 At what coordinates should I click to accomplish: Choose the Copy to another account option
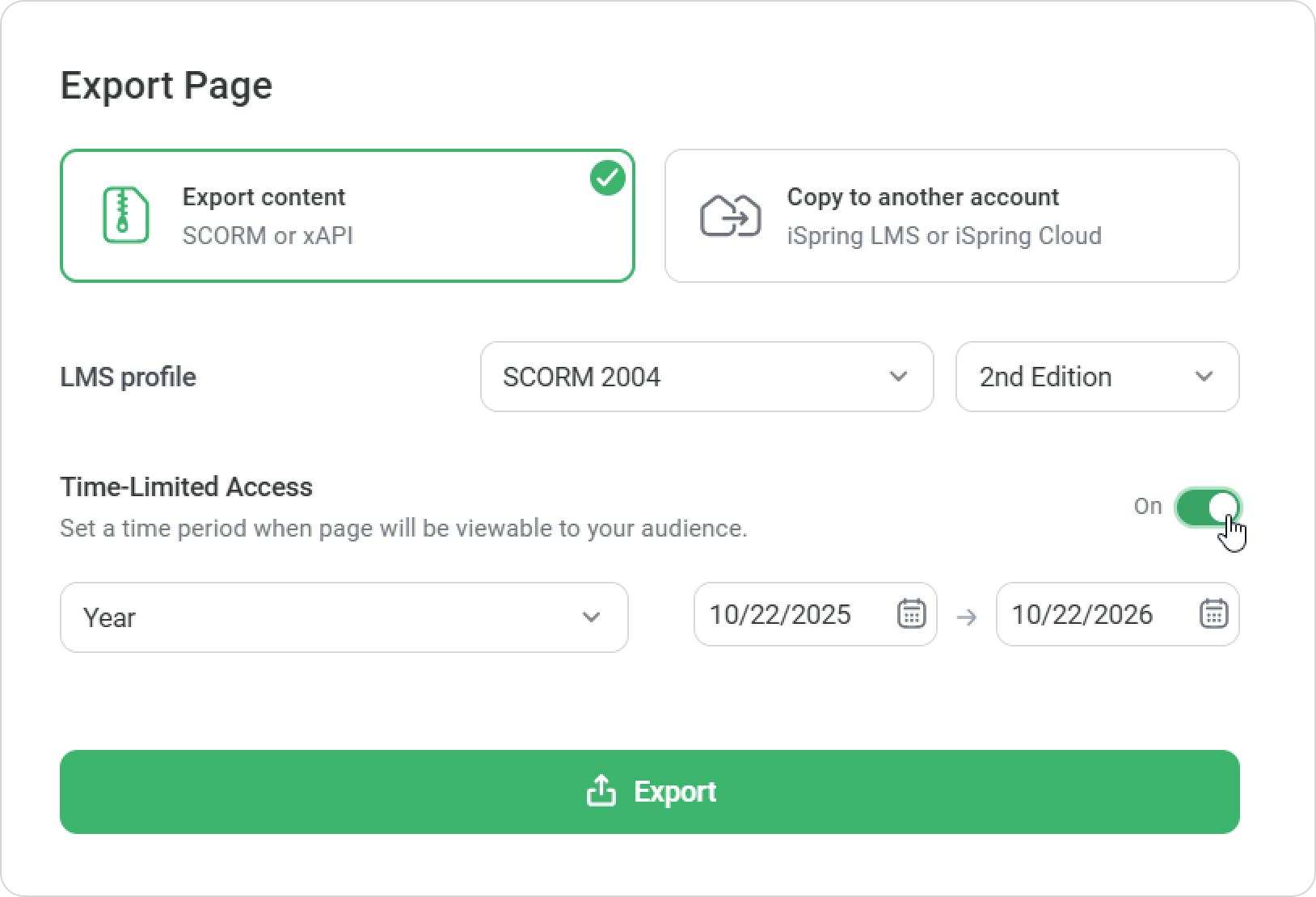[x=951, y=216]
